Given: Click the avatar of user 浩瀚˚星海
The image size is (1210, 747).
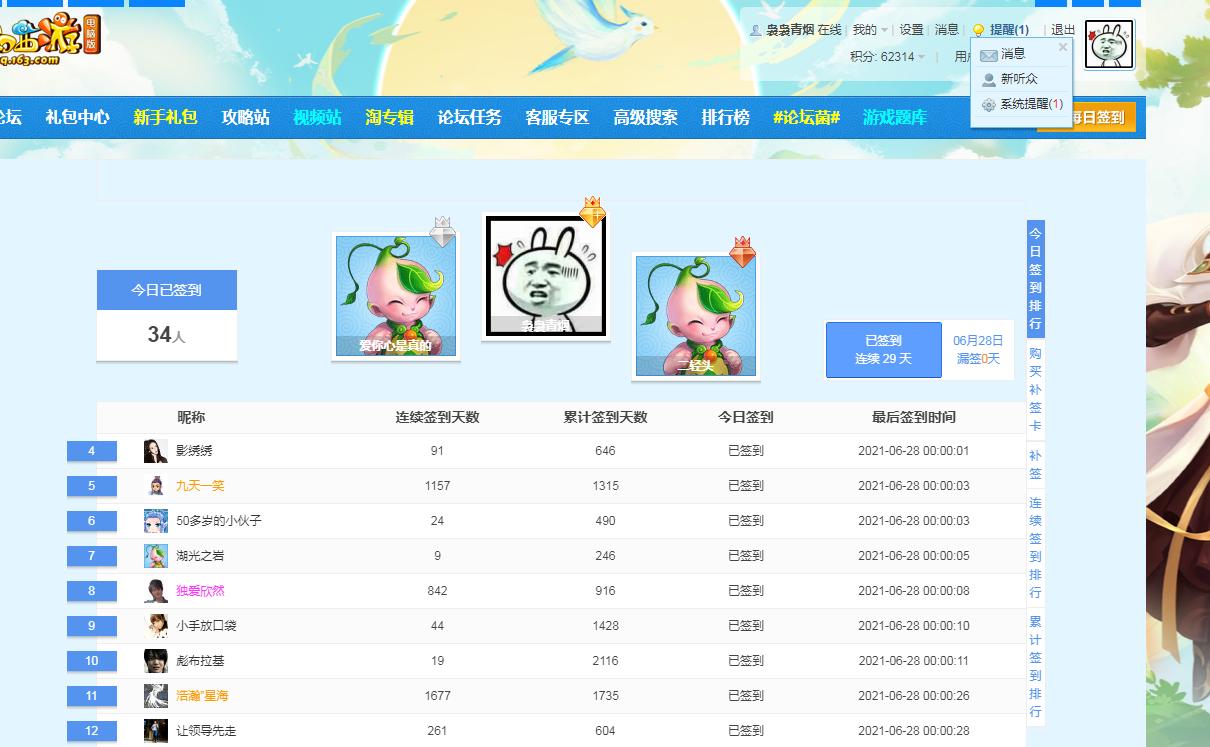Looking at the screenshot, I should pos(155,696).
